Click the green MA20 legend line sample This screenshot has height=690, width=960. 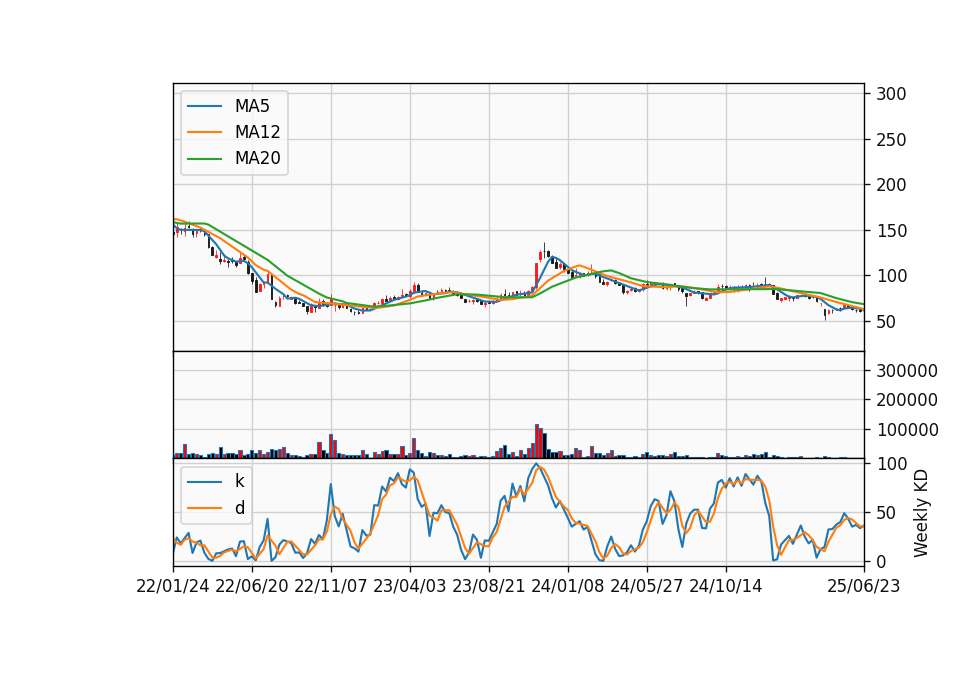click(204, 159)
